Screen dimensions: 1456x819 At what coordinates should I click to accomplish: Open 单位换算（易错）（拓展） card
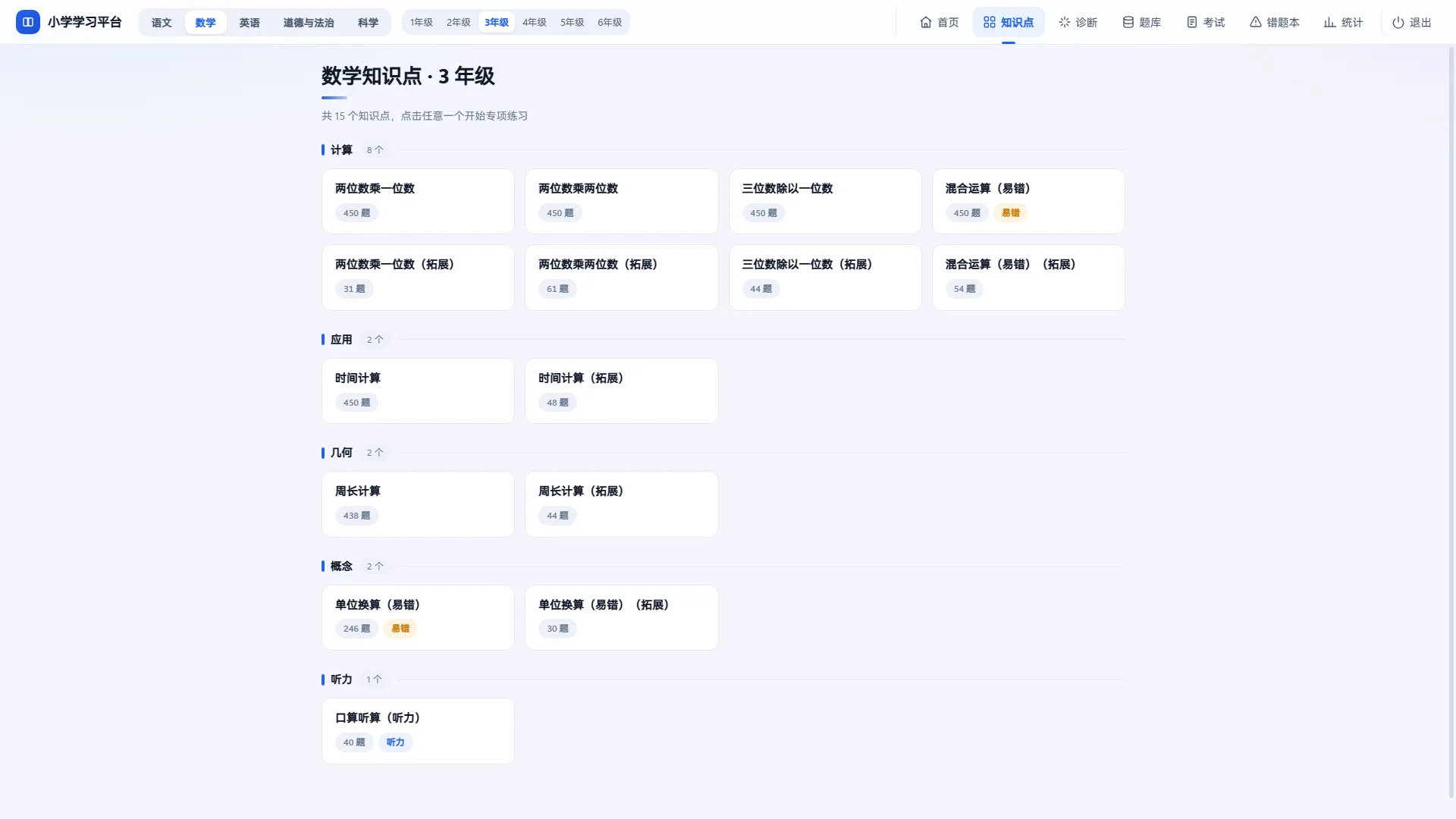(x=622, y=617)
